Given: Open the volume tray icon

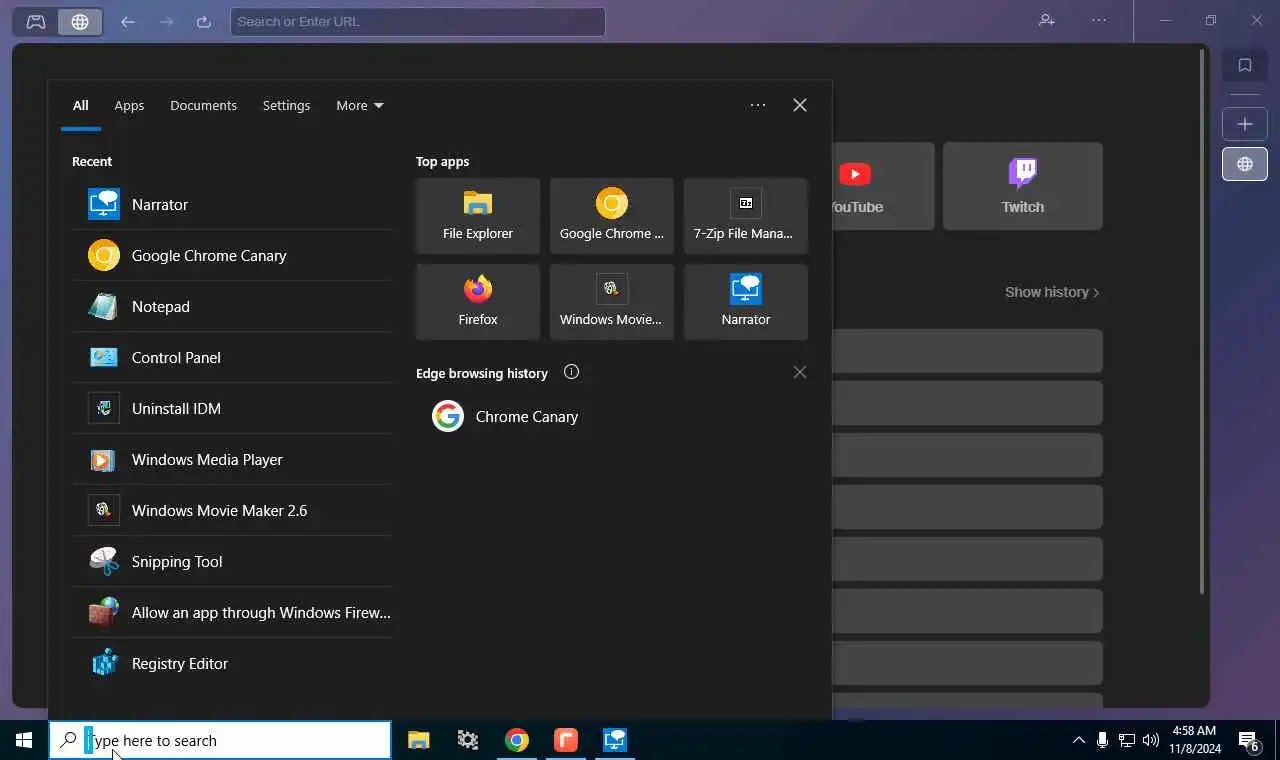Looking at the screenshot, I should click(1151, 740).
